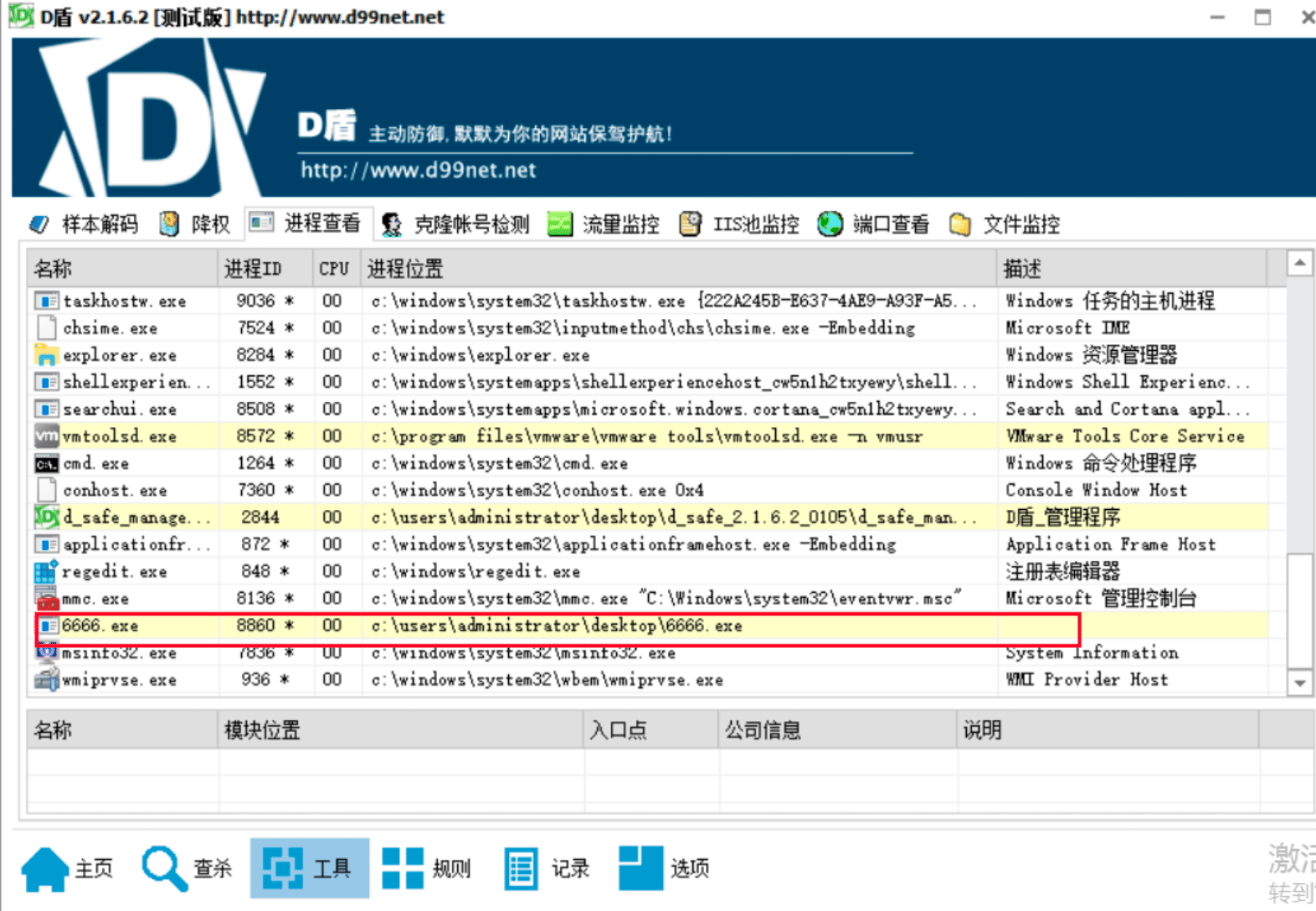Select the 降权 privilege reduction tool

[x=194, y=224]
